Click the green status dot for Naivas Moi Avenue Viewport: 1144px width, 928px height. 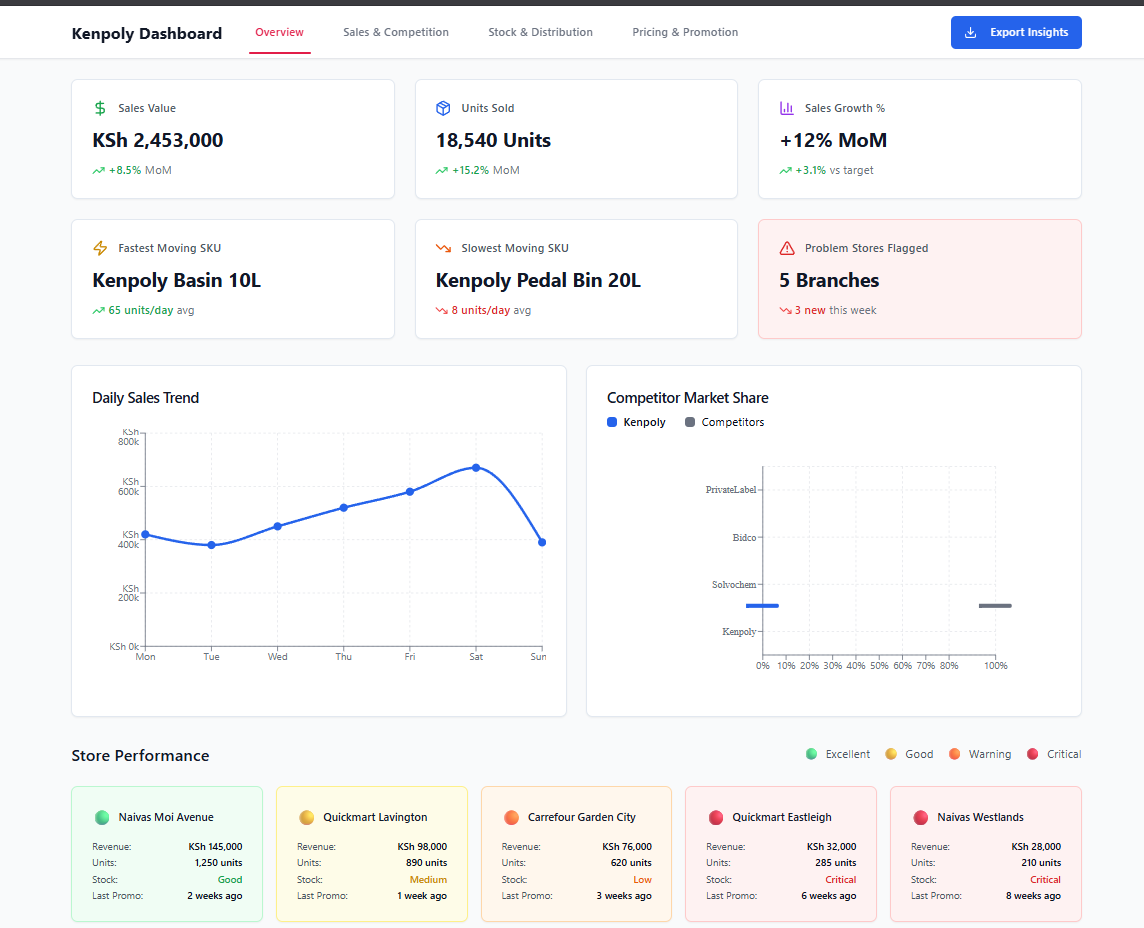click(x=101, y=817)
